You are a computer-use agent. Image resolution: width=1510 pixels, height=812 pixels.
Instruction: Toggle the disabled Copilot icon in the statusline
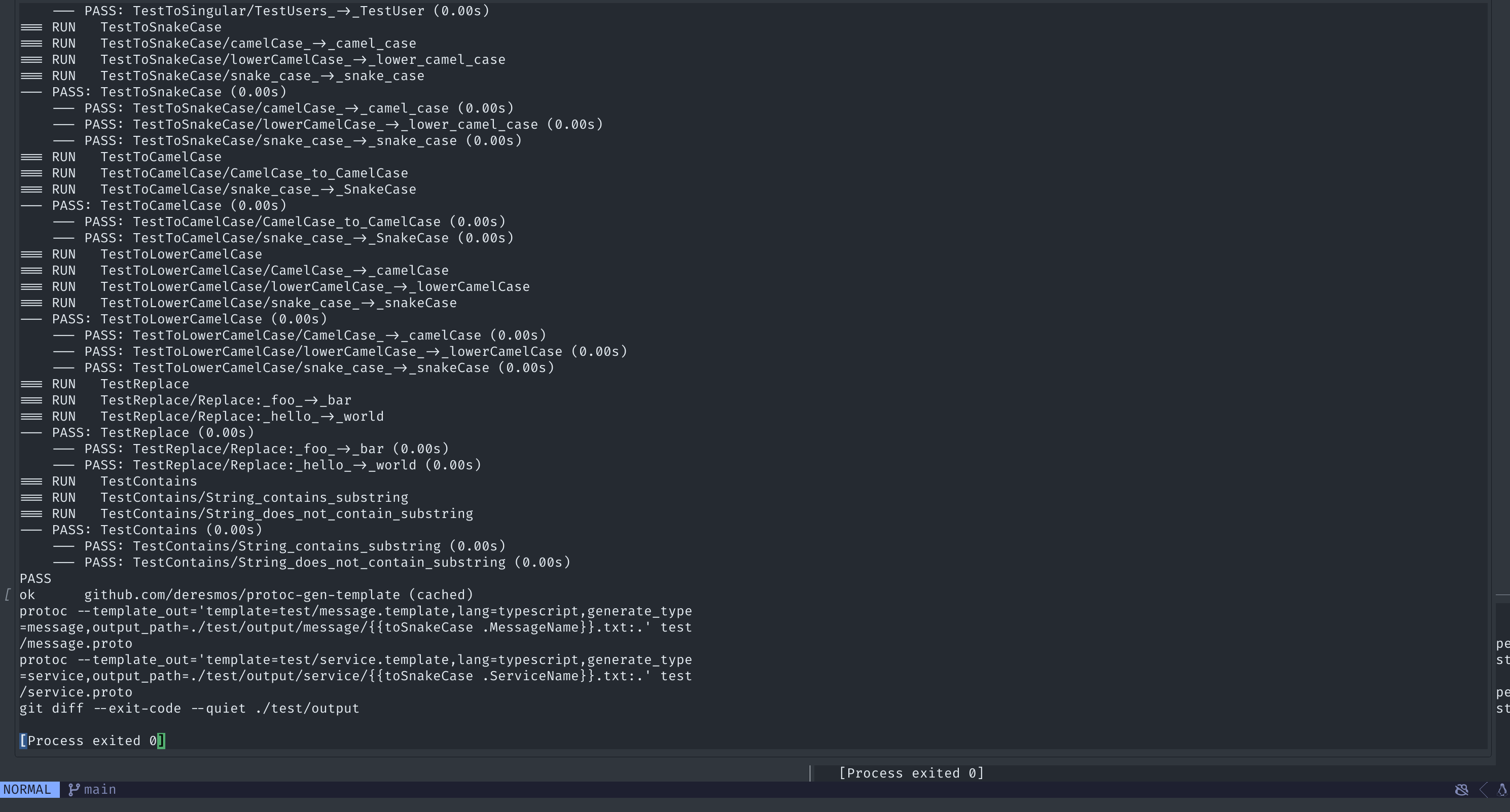click(x=1462, y=790)
